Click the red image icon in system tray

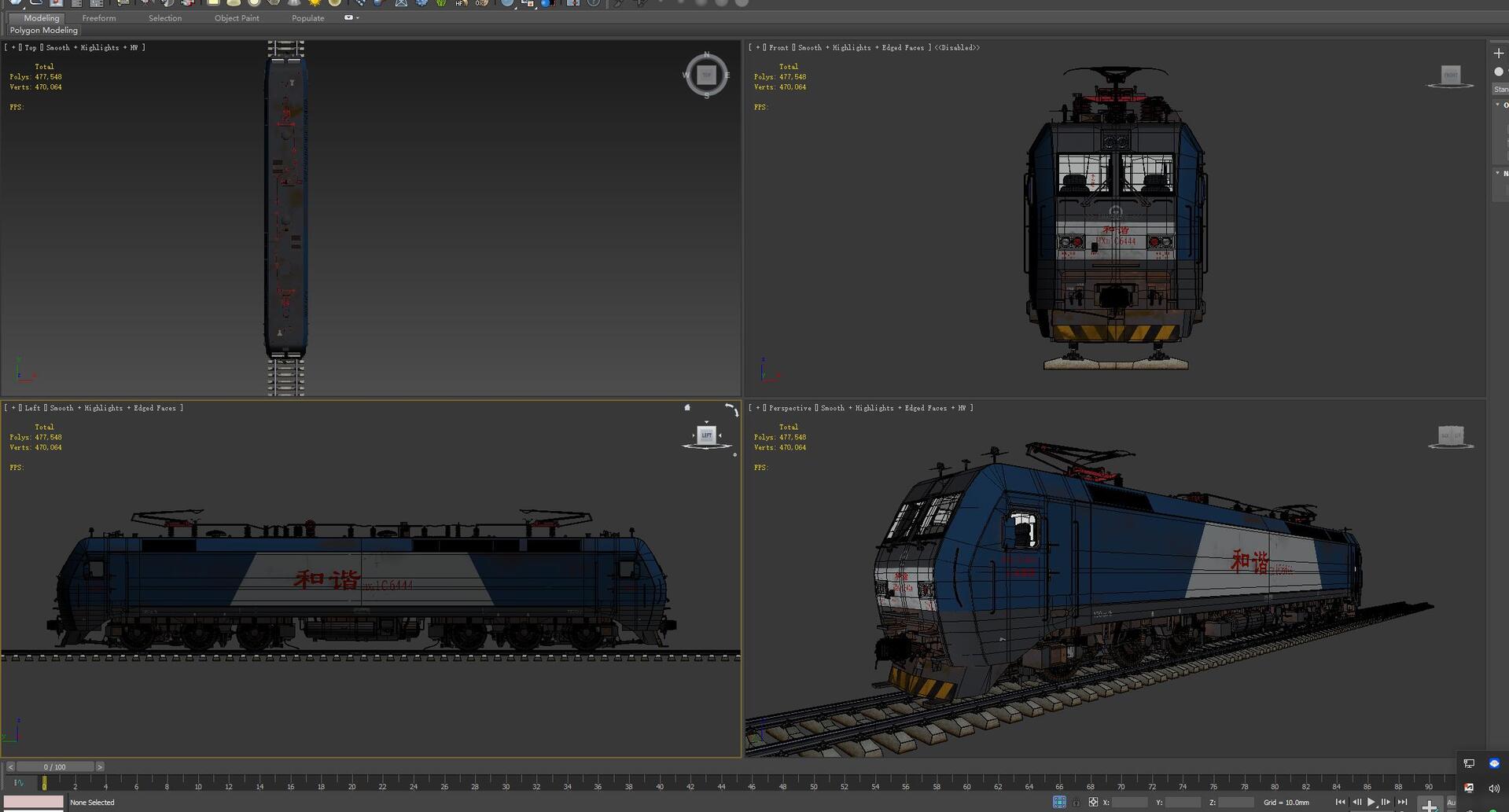click(1469, 788)
